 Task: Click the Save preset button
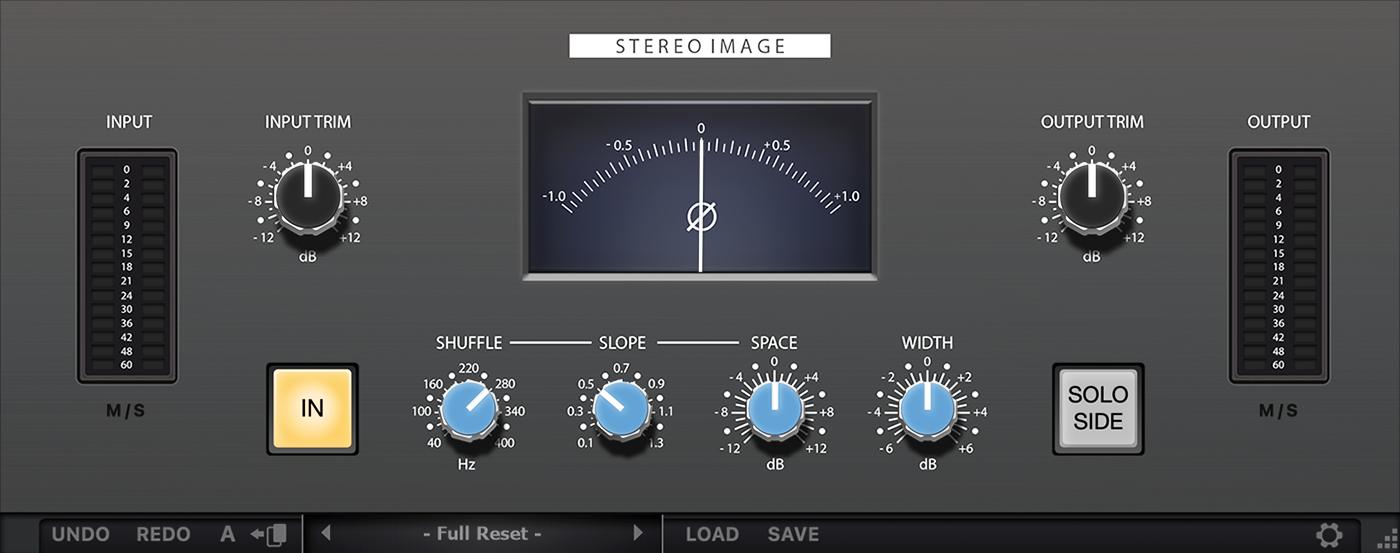(793, 535)
